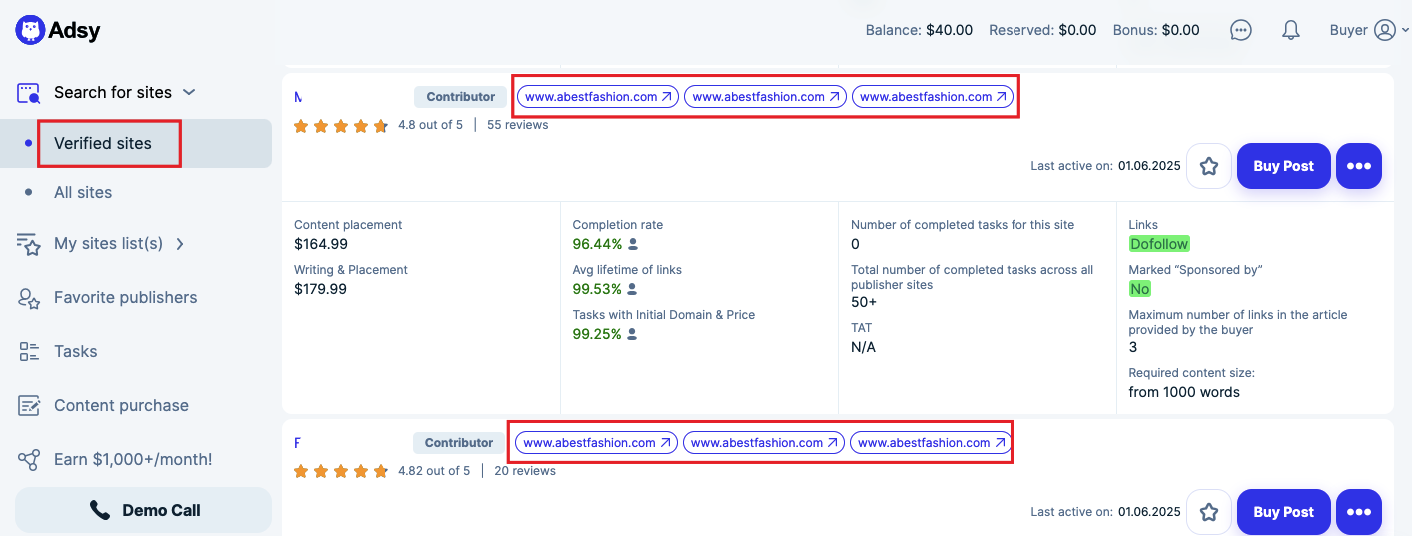The width and height of the screenshot is (1412, 536).
Task: Open first www.abestfashion.com link in top listing
Action: [598, 97]
